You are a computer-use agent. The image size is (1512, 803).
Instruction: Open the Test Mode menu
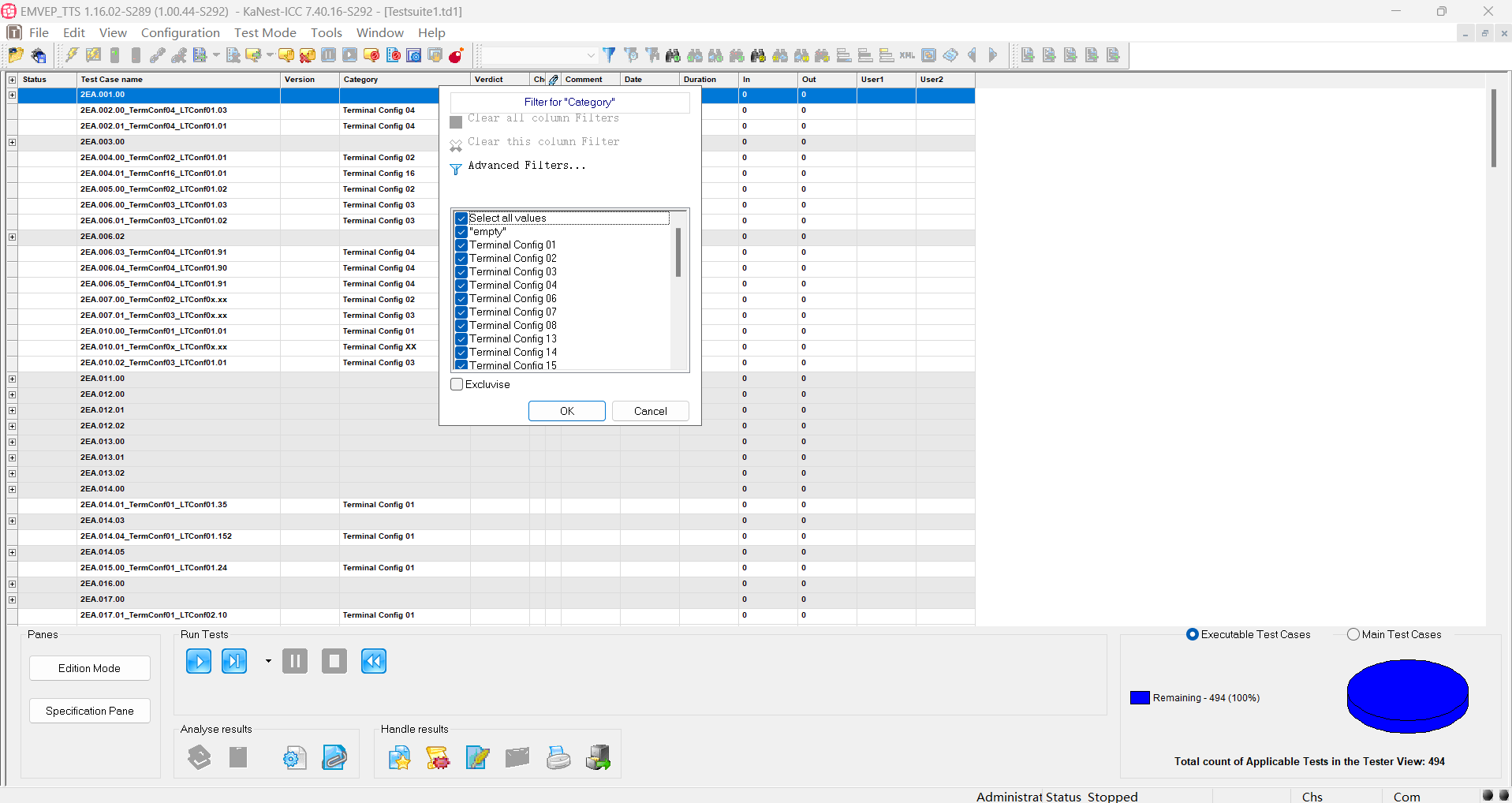click(265, 32)
